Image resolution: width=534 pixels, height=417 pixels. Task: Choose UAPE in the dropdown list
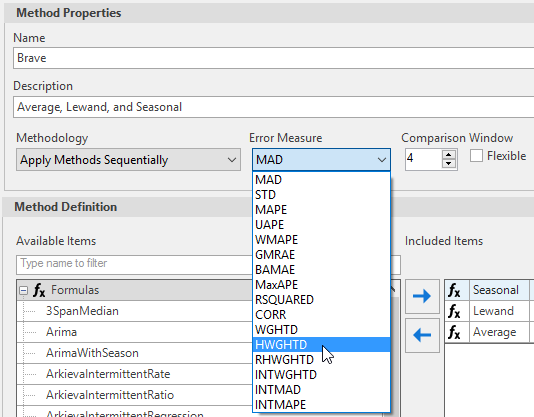coord(321,225)
